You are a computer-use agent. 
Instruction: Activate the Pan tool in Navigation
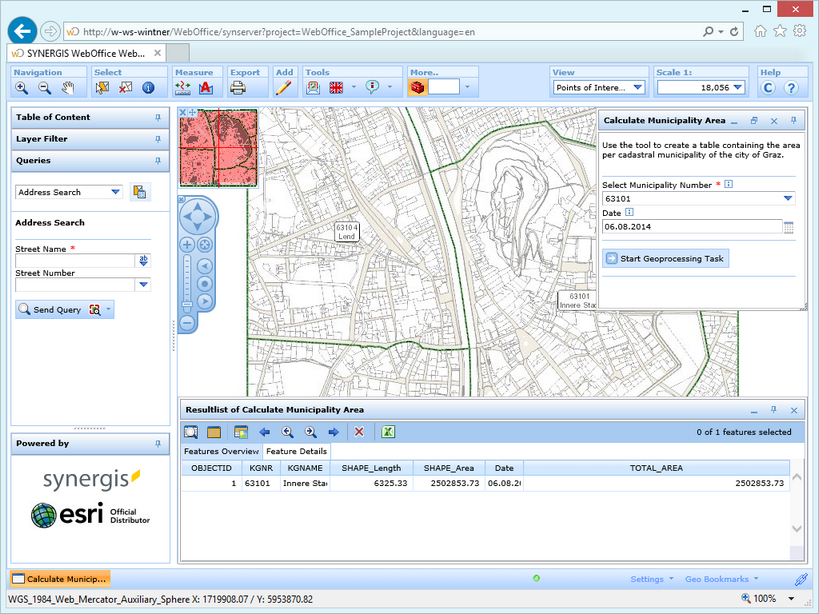pyautogui.click(x=68, y=87)
